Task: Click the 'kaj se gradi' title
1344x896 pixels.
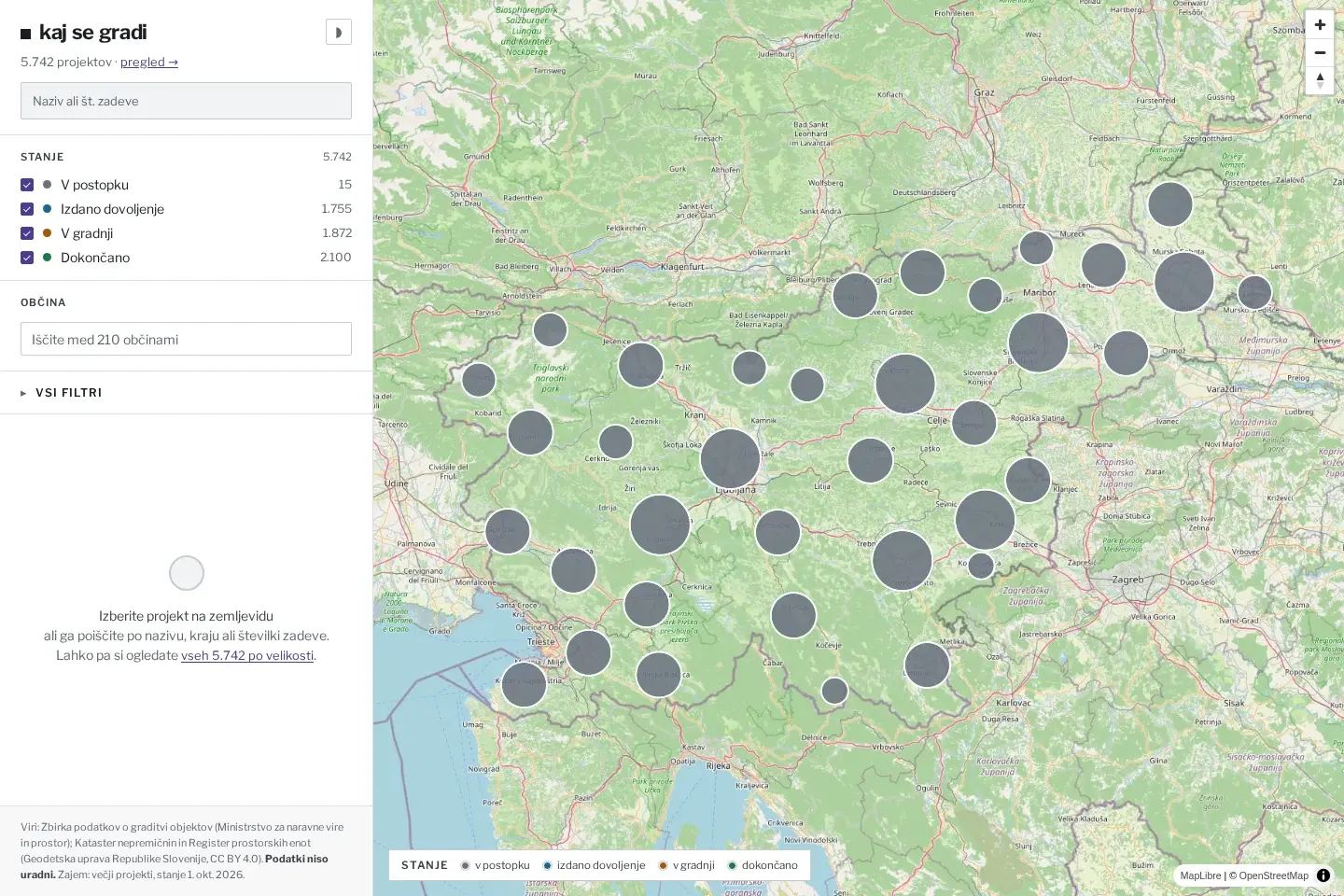Action: click(x=92, y=33)
